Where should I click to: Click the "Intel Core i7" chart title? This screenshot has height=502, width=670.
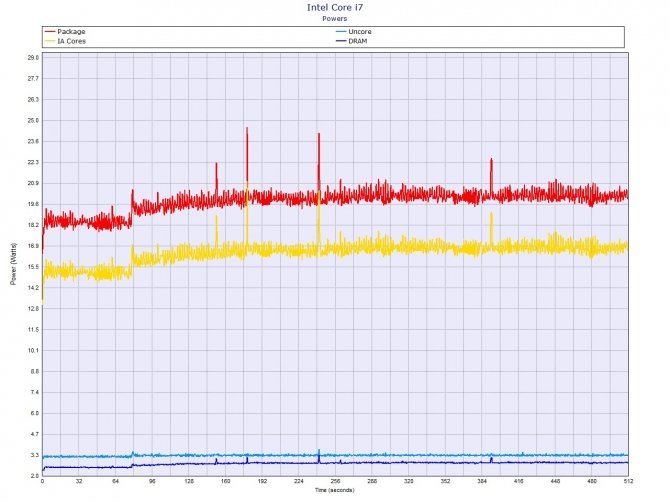[335, 7]
